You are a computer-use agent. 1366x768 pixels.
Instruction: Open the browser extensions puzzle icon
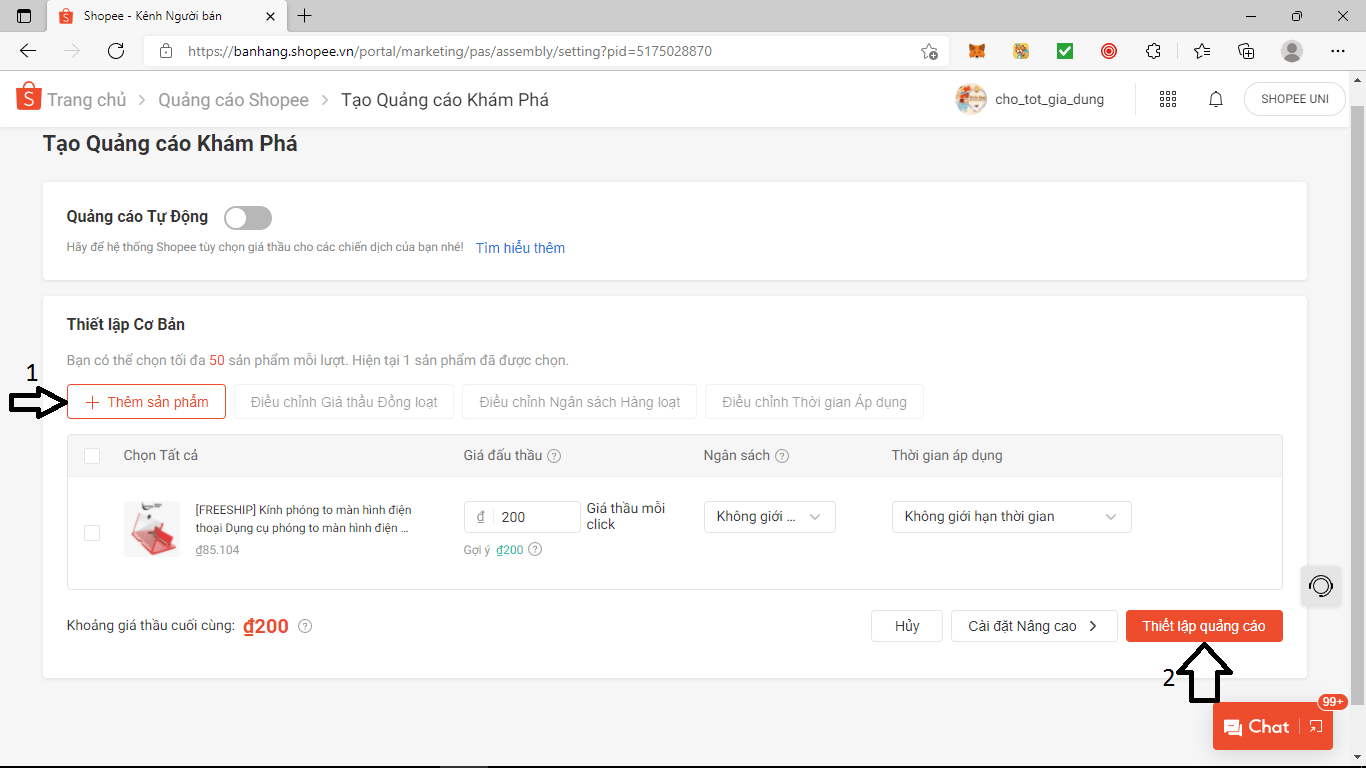pyautogui.click(x=1153, y=51)
